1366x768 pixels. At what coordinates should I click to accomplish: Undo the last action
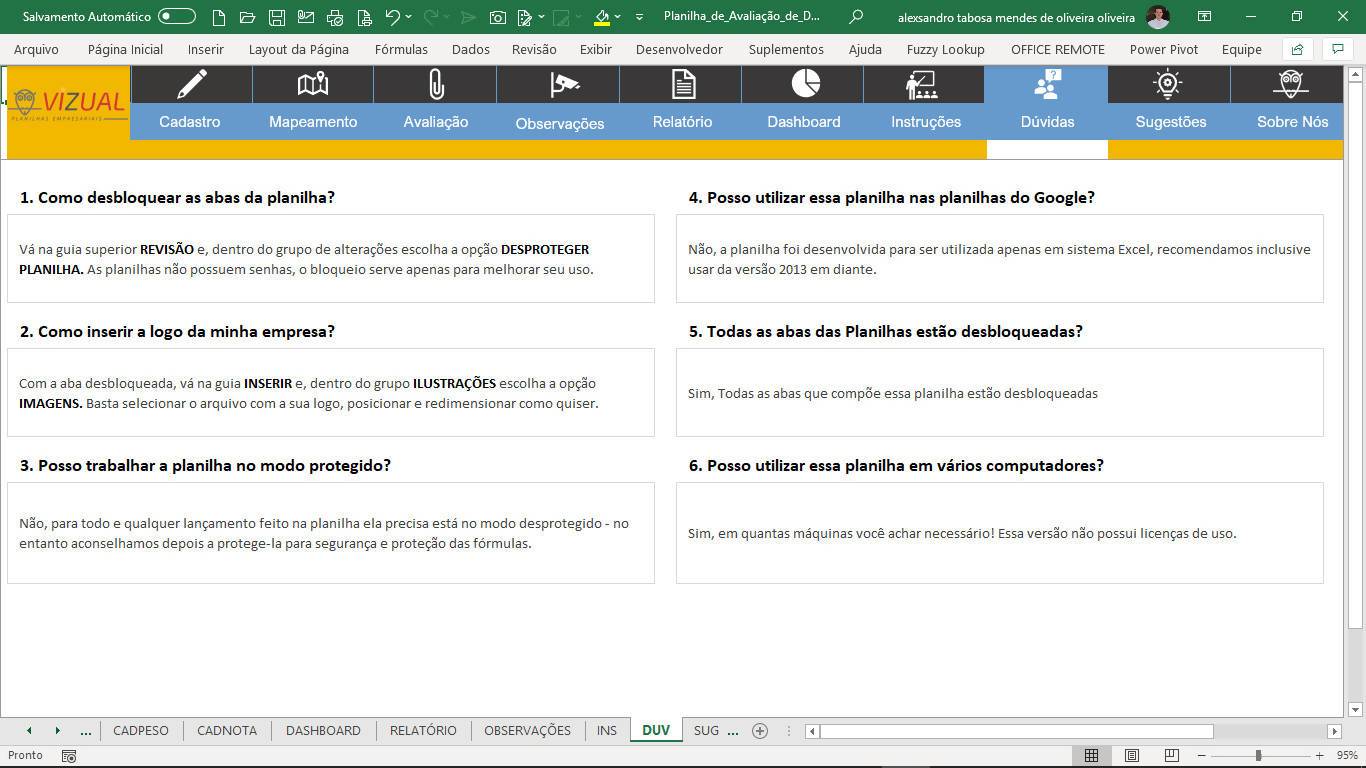click(392, 17)
